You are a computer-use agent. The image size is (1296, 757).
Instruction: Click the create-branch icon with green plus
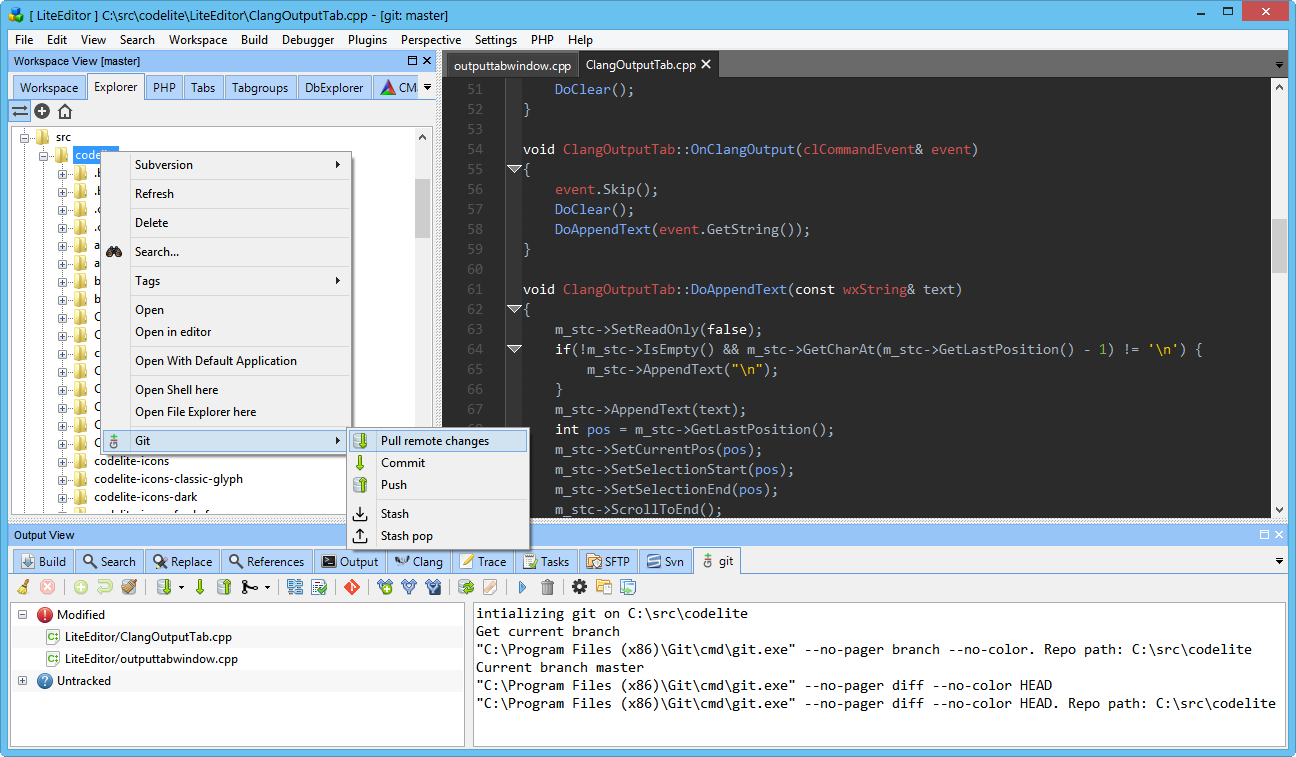pyautogui.click(x=385, y=587)
